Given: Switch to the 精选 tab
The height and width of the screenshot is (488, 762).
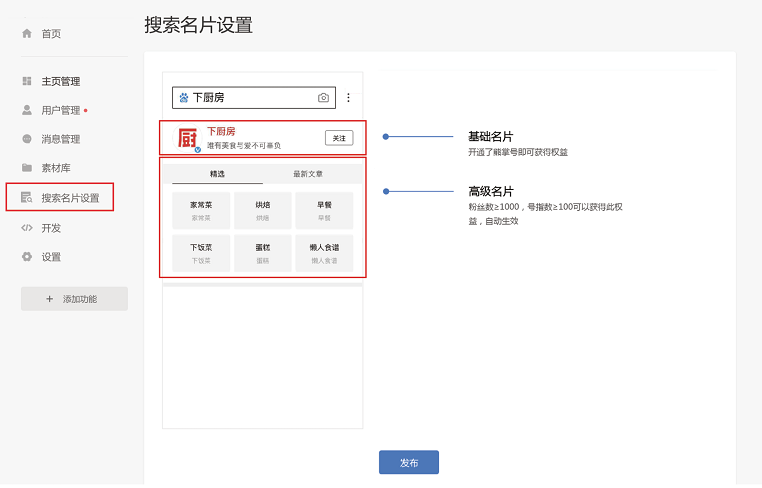Looking at the screenshot, I should click(217, 174).
